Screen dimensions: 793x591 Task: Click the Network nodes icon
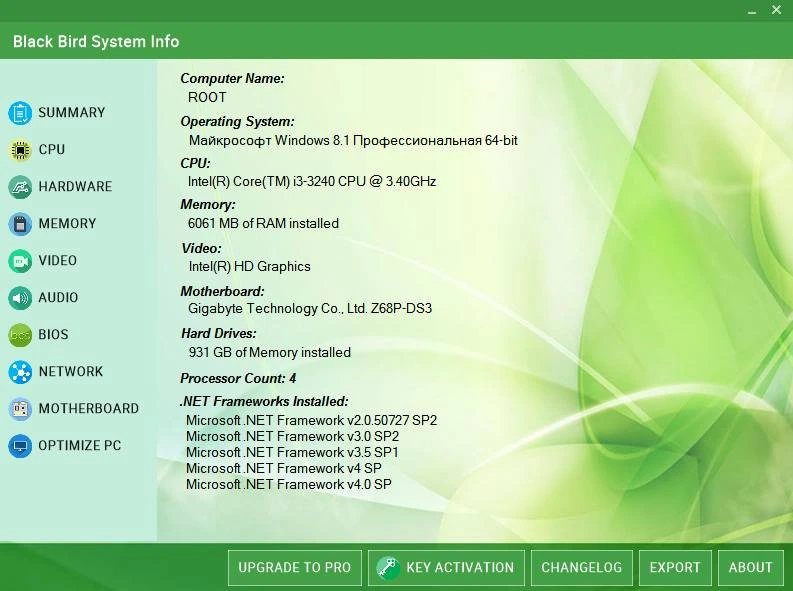[20, 372]
